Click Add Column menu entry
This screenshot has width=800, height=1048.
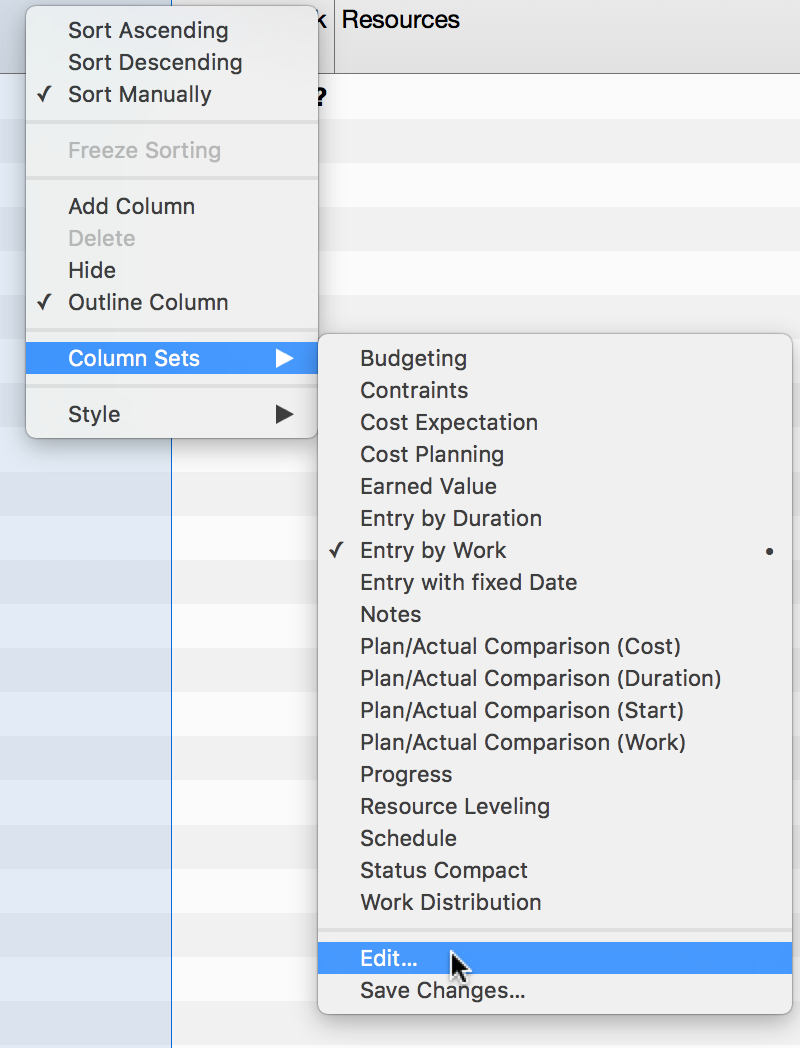pyautogui.click(x=171, y=207)
